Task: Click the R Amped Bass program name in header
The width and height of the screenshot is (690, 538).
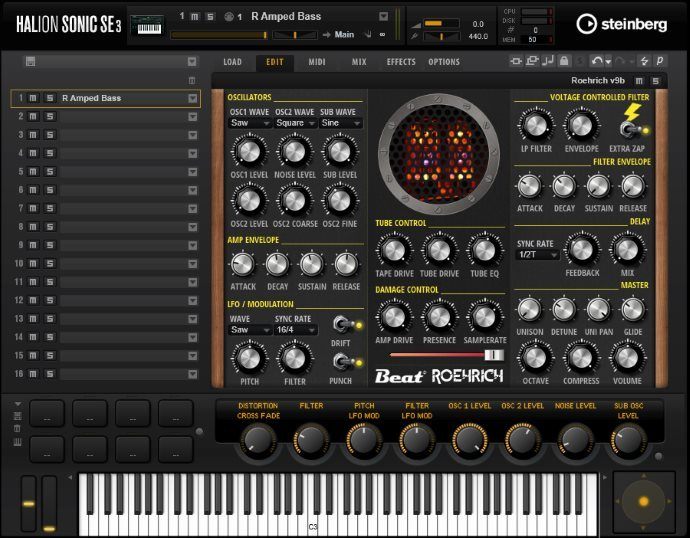Action: click(x=286, y=17)
